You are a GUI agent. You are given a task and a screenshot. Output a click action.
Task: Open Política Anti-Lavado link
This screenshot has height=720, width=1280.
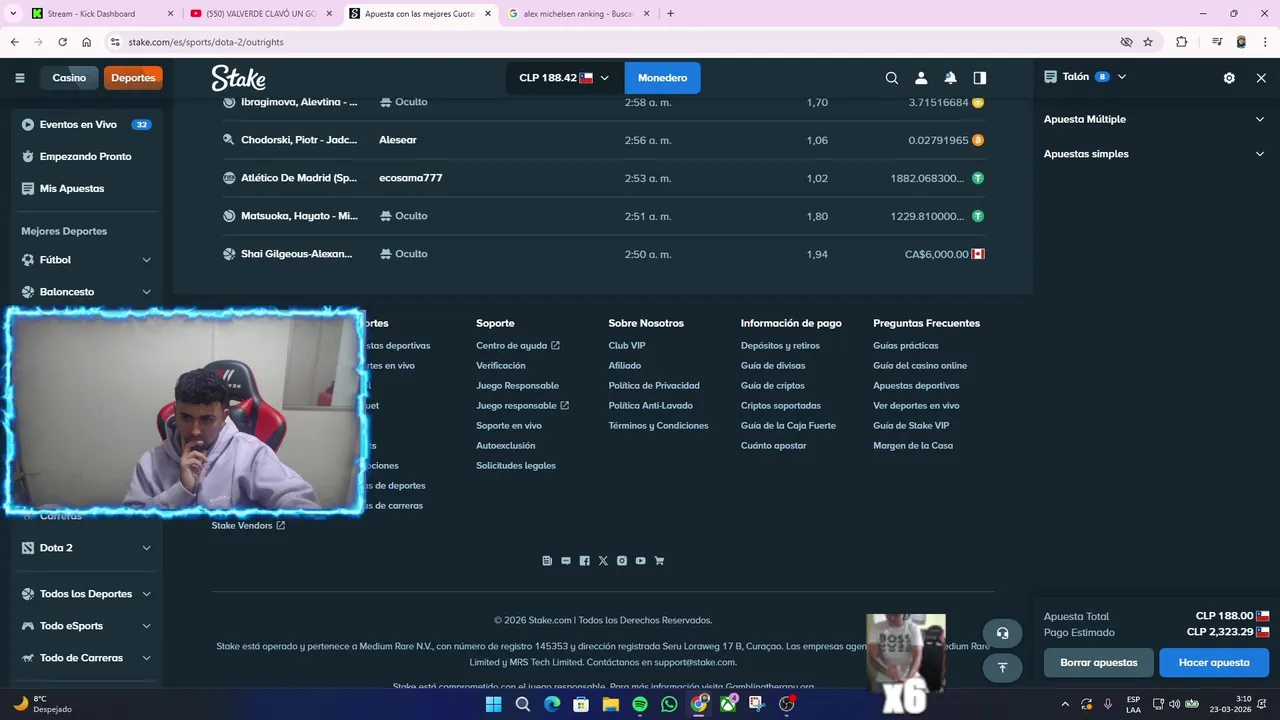(651, 406)
